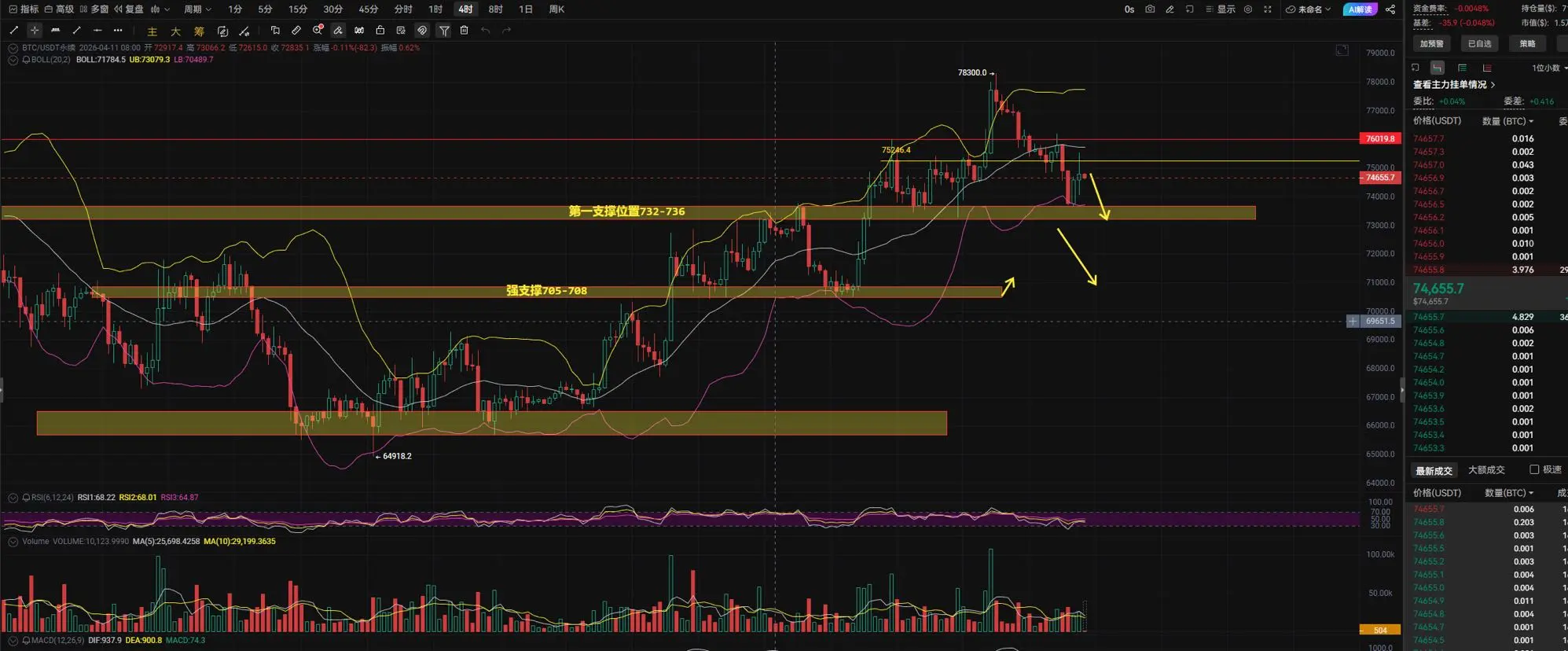Open the 1位小数 decimal precision dropdown
Screen dimensions: 1568x651
click(x=1548, y=68)
